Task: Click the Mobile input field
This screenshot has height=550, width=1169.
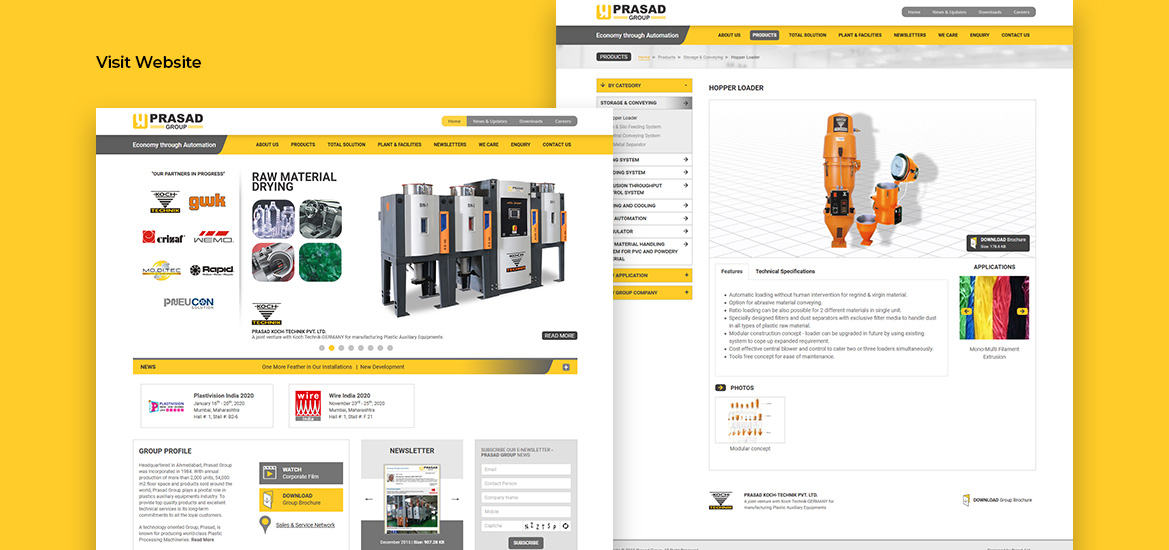Action: coord(526,512)
